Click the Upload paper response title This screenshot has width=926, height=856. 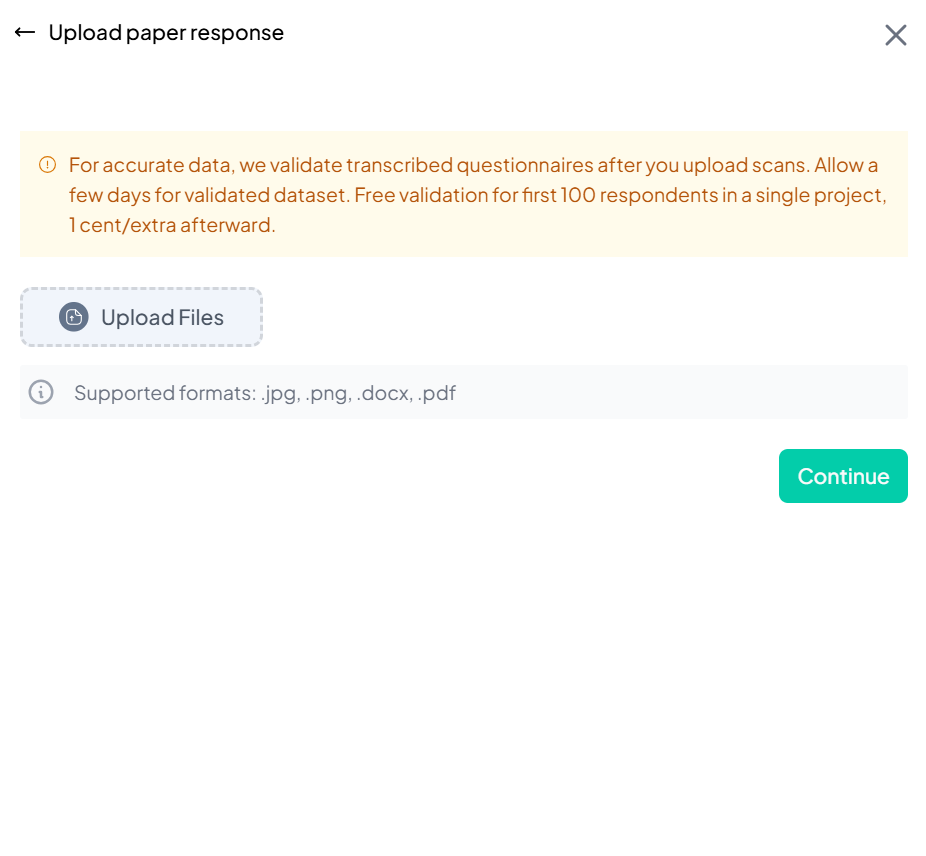click(x=166, y=33)
